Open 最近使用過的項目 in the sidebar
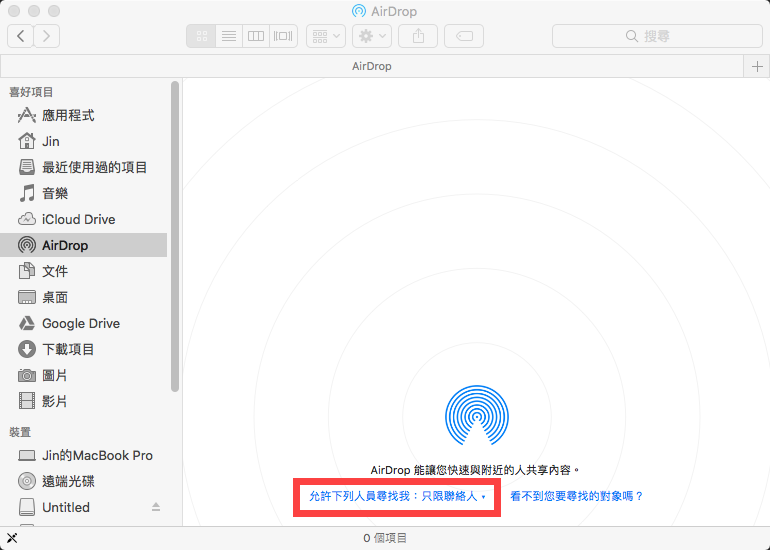770x550 pixels. [x=83, y=167]
